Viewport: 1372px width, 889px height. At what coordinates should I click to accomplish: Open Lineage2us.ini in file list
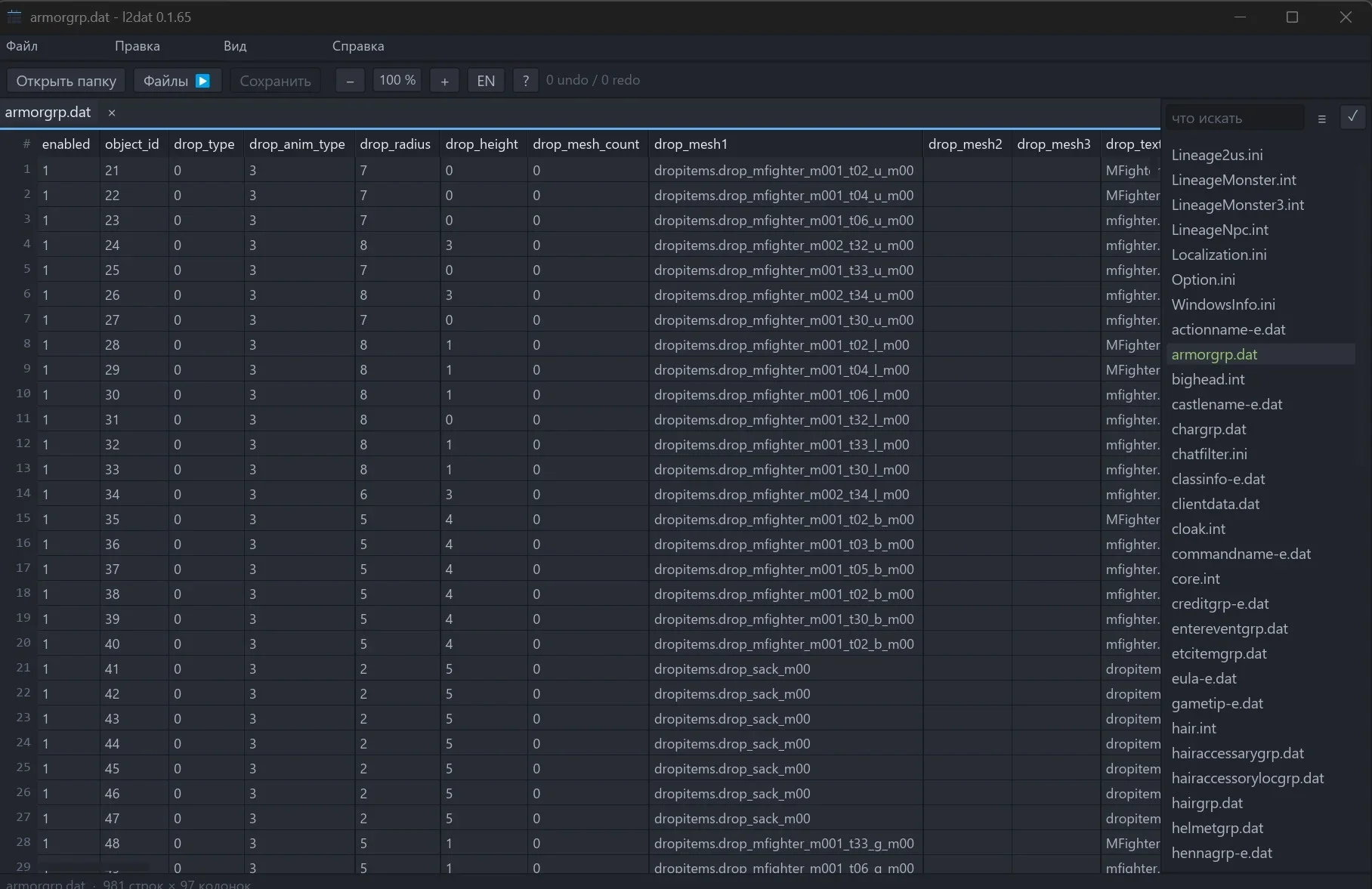pos(1217,155)
